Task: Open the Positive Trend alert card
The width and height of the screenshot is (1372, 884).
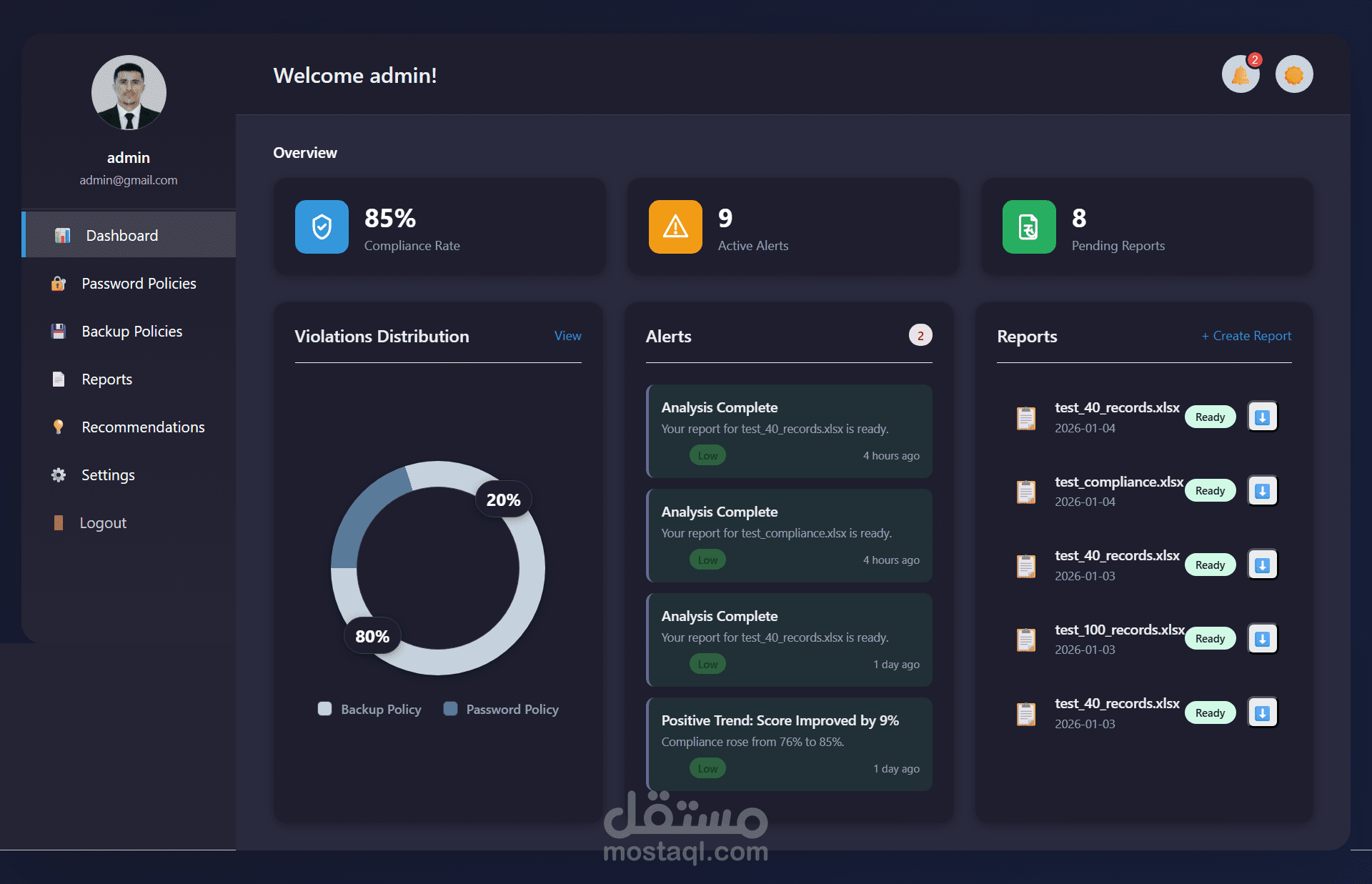Action: (x=789, y=743)
